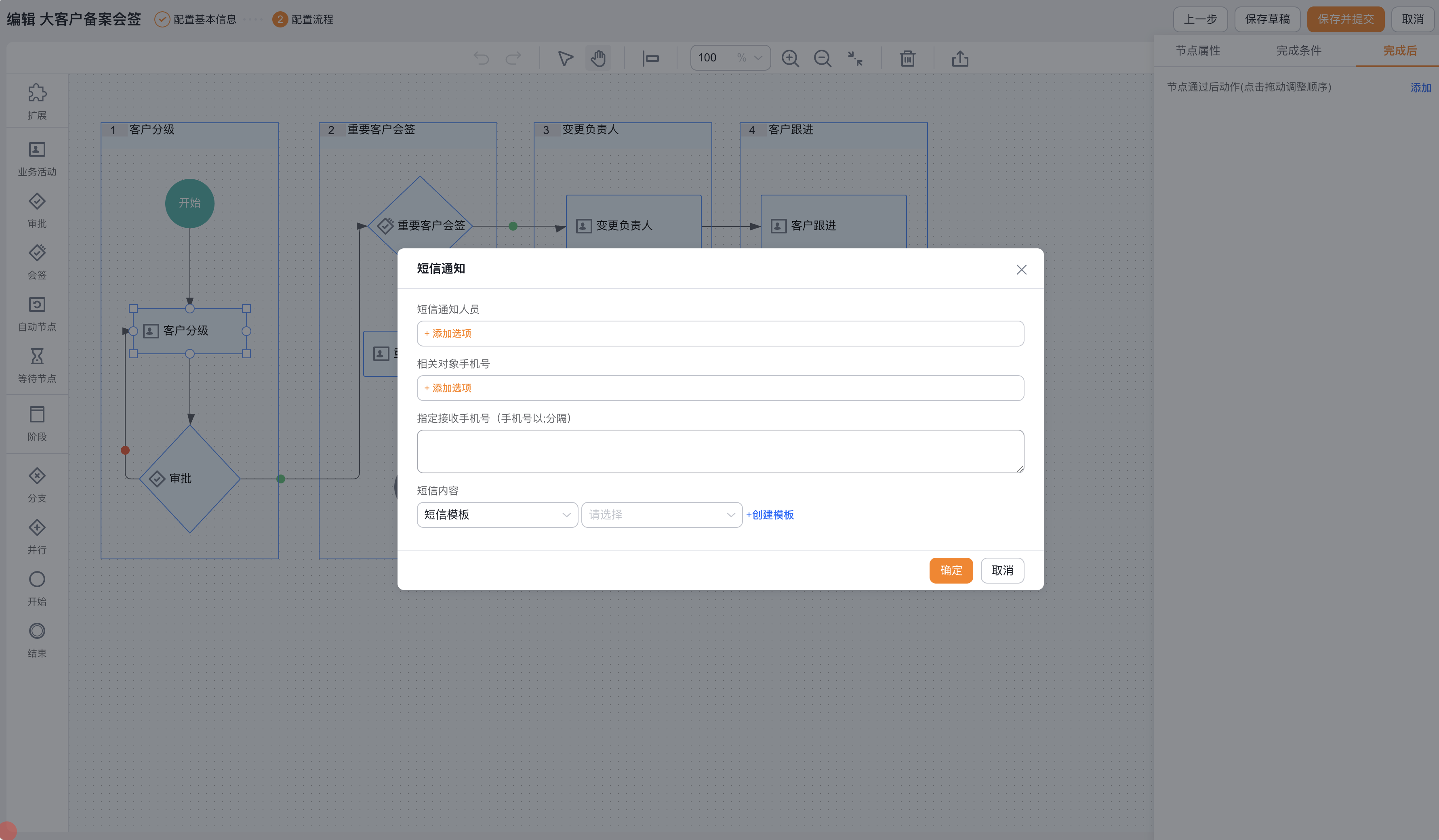Zoom out with magnifier minus icon
The width and height of the screenshot is (1439, 840).
pos(822,58)
